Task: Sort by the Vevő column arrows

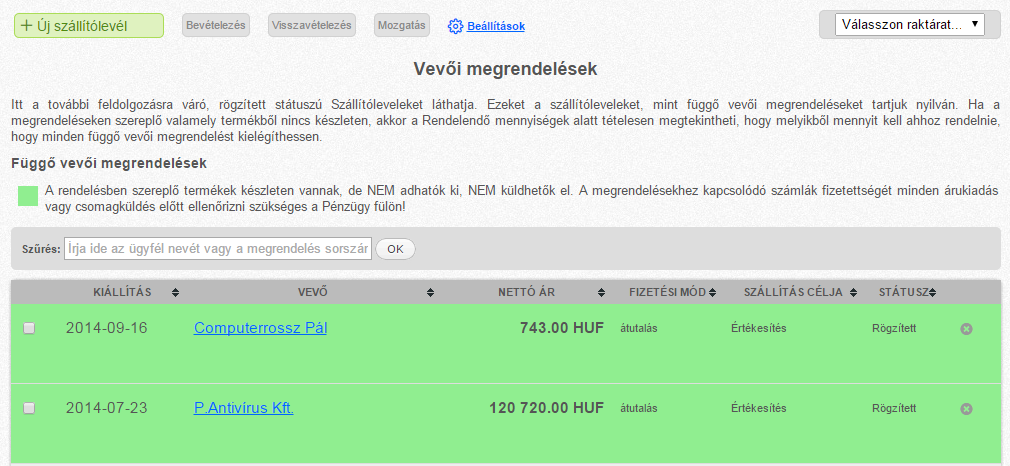Action: click(x=430, y=293)
